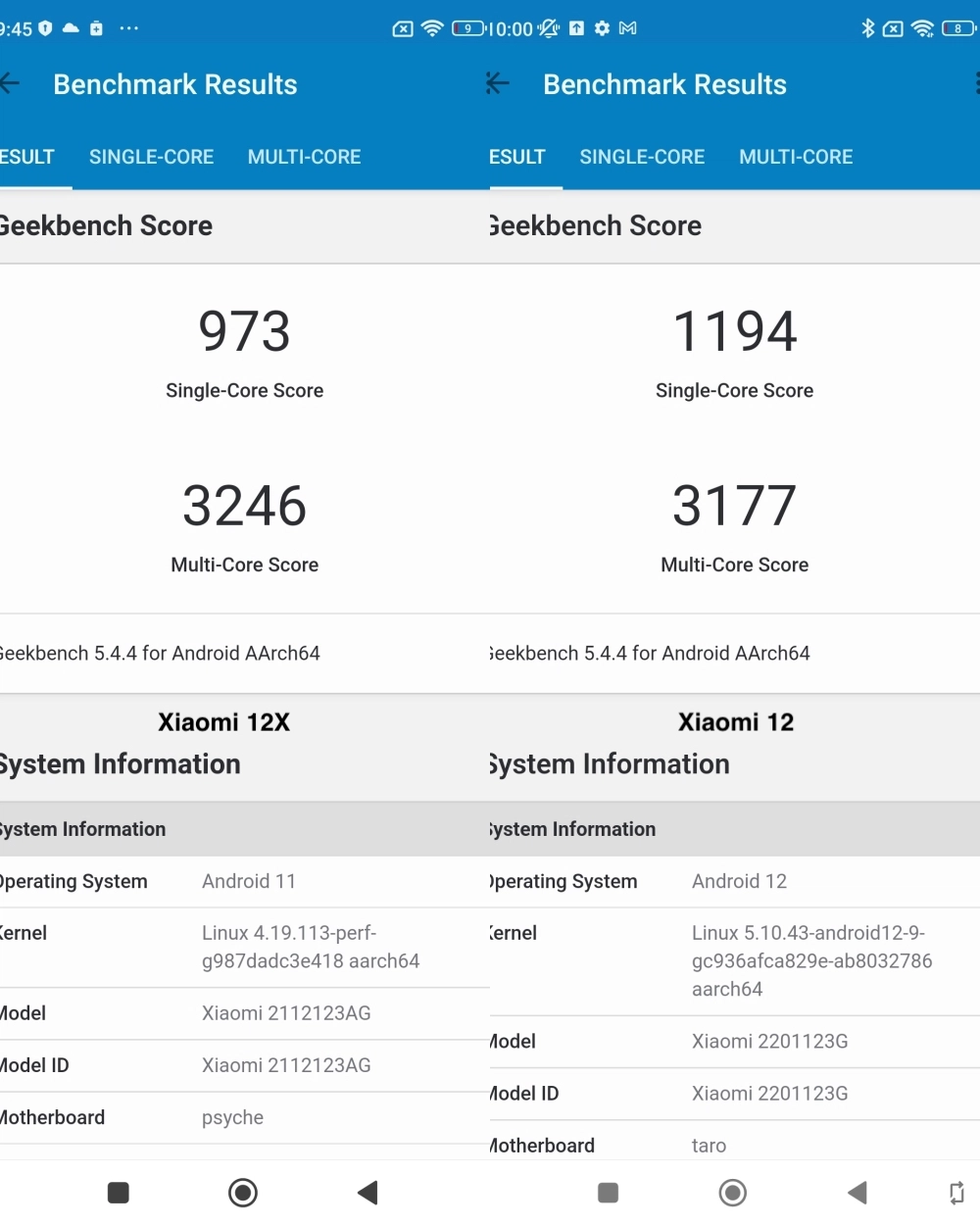Tap the three-dot overflow in the 9:45 status bar
Viewport: 980px width, 1225px height.
[x=128, y=28]
